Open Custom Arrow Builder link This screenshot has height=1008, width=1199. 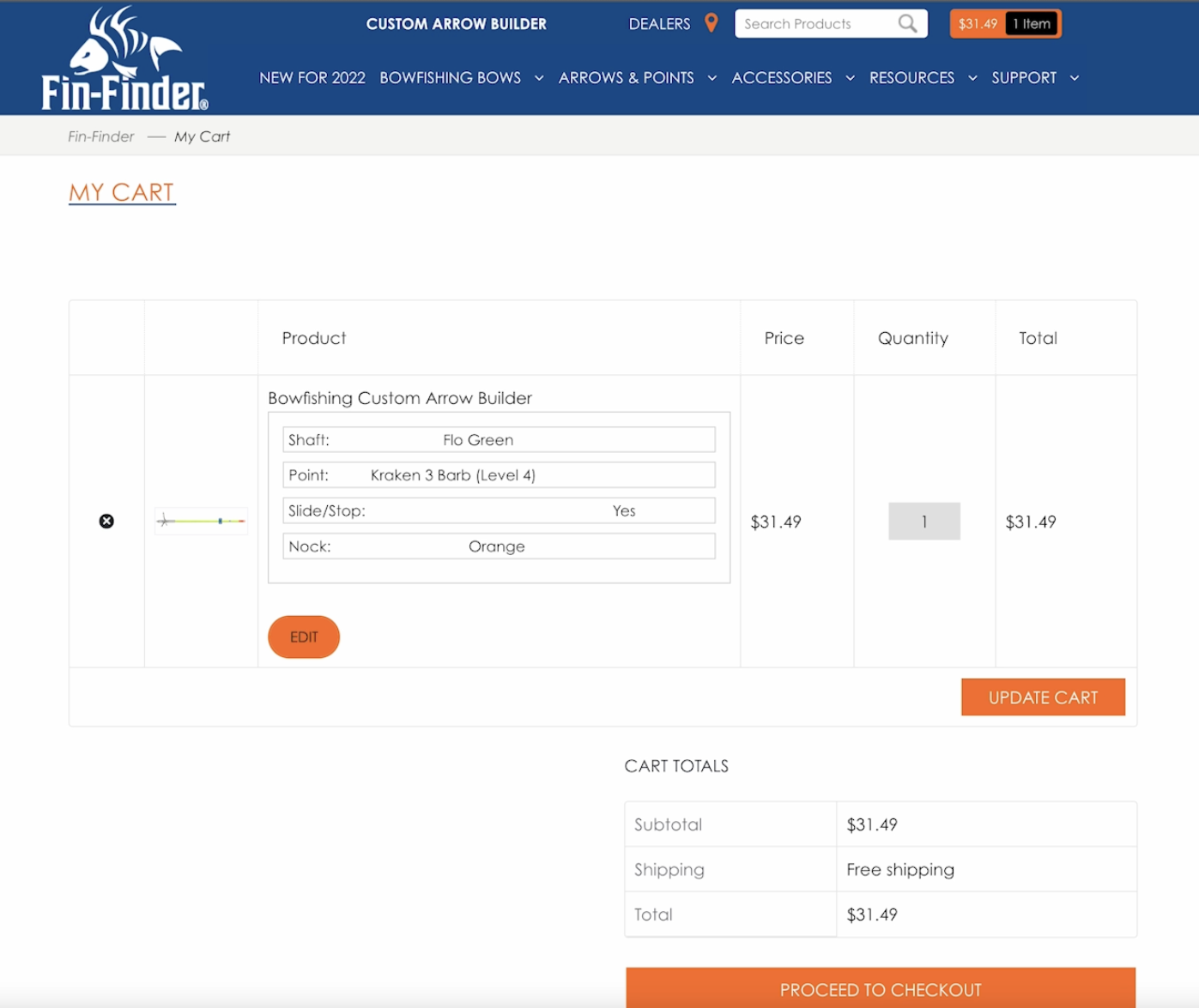(457, 24)
